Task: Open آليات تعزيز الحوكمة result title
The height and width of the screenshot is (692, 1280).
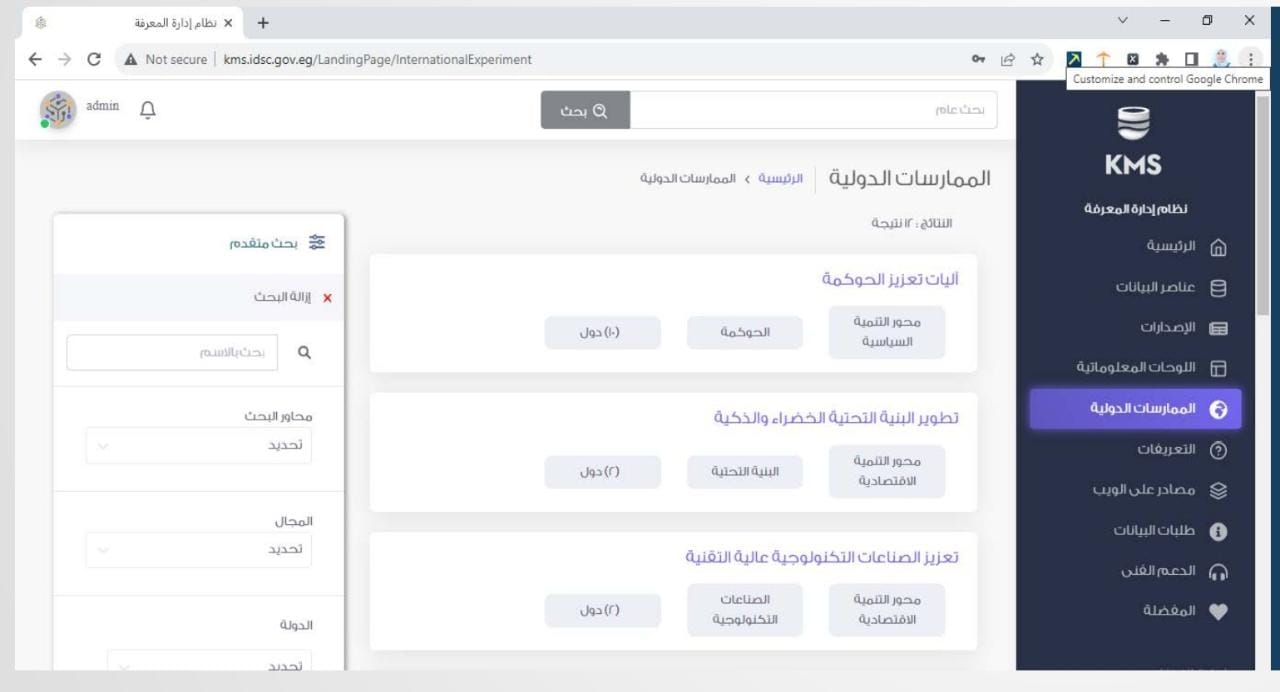Action: tap(889, 280)
